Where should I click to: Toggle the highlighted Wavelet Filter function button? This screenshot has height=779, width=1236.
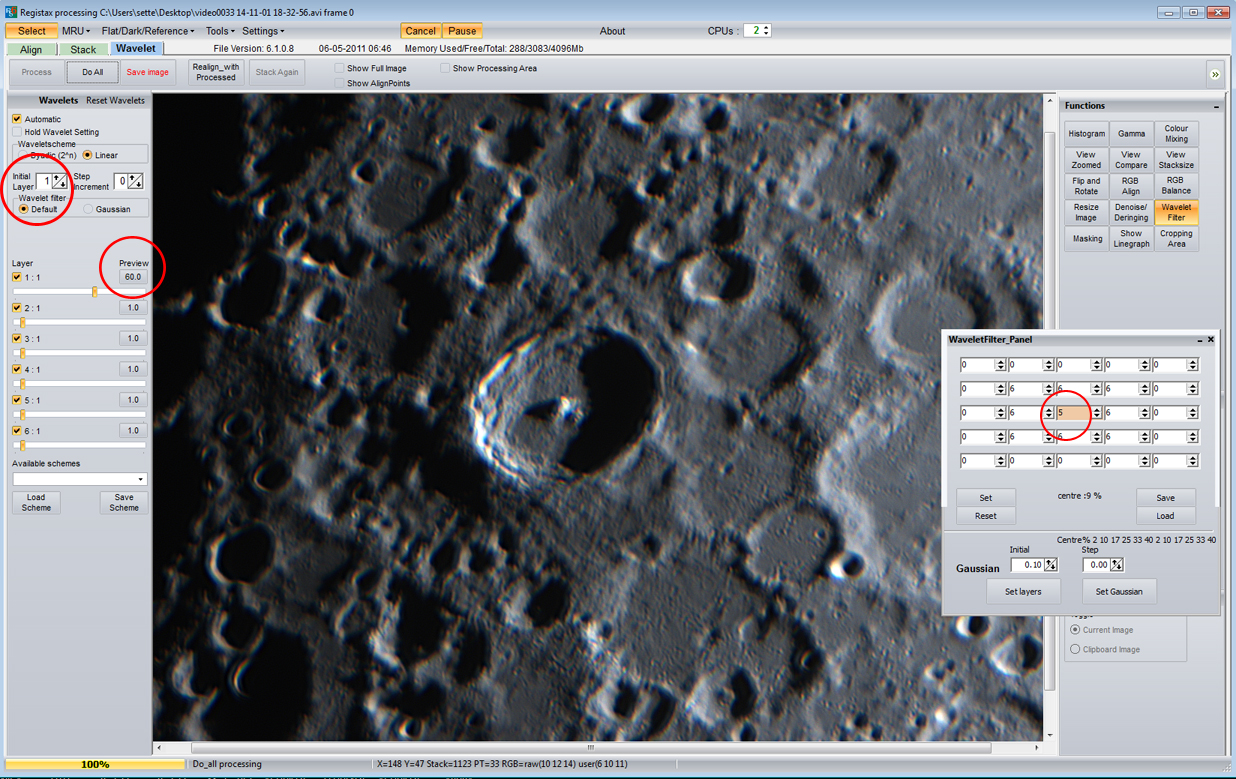tap(1176, 212)
